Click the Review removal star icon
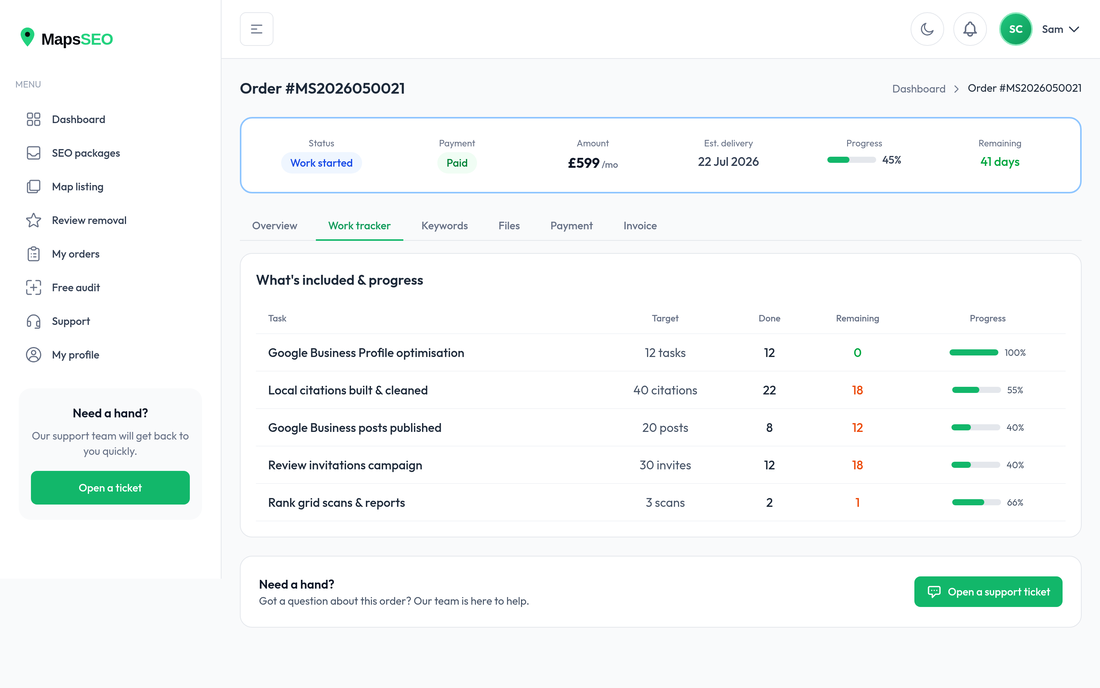This screenshot has height=688, width=1100. (33, 220)
